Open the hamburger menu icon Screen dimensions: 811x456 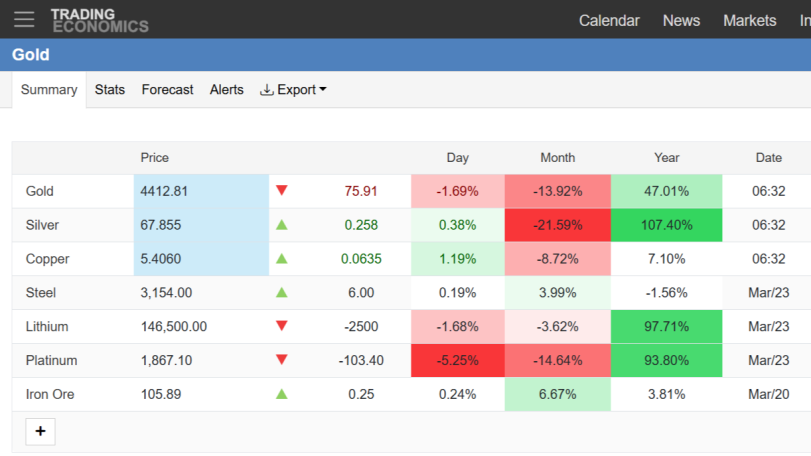(x=24, y=20)
